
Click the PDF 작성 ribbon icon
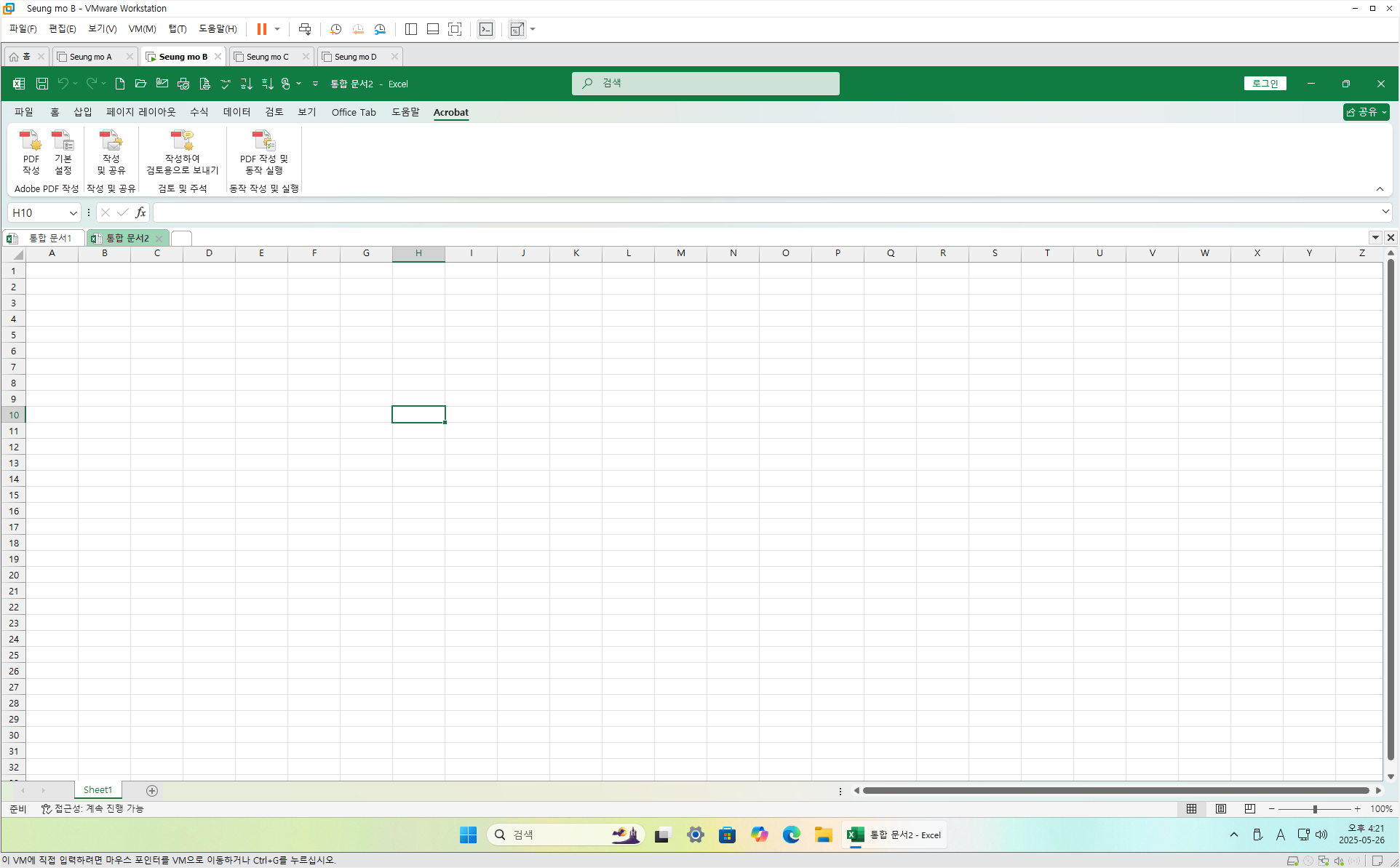31,151
